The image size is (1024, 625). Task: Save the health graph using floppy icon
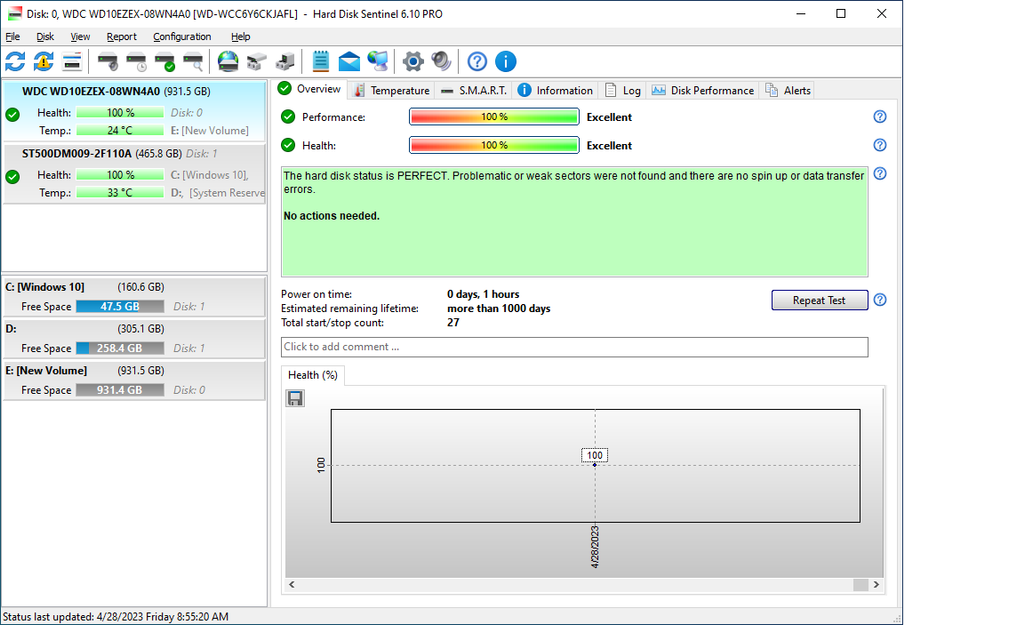[295, 398]
